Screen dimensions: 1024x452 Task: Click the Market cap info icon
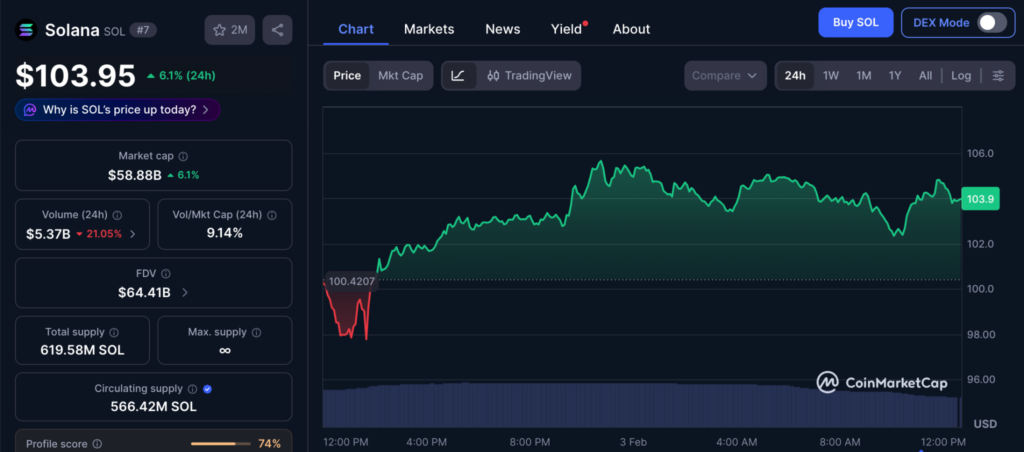183,156
